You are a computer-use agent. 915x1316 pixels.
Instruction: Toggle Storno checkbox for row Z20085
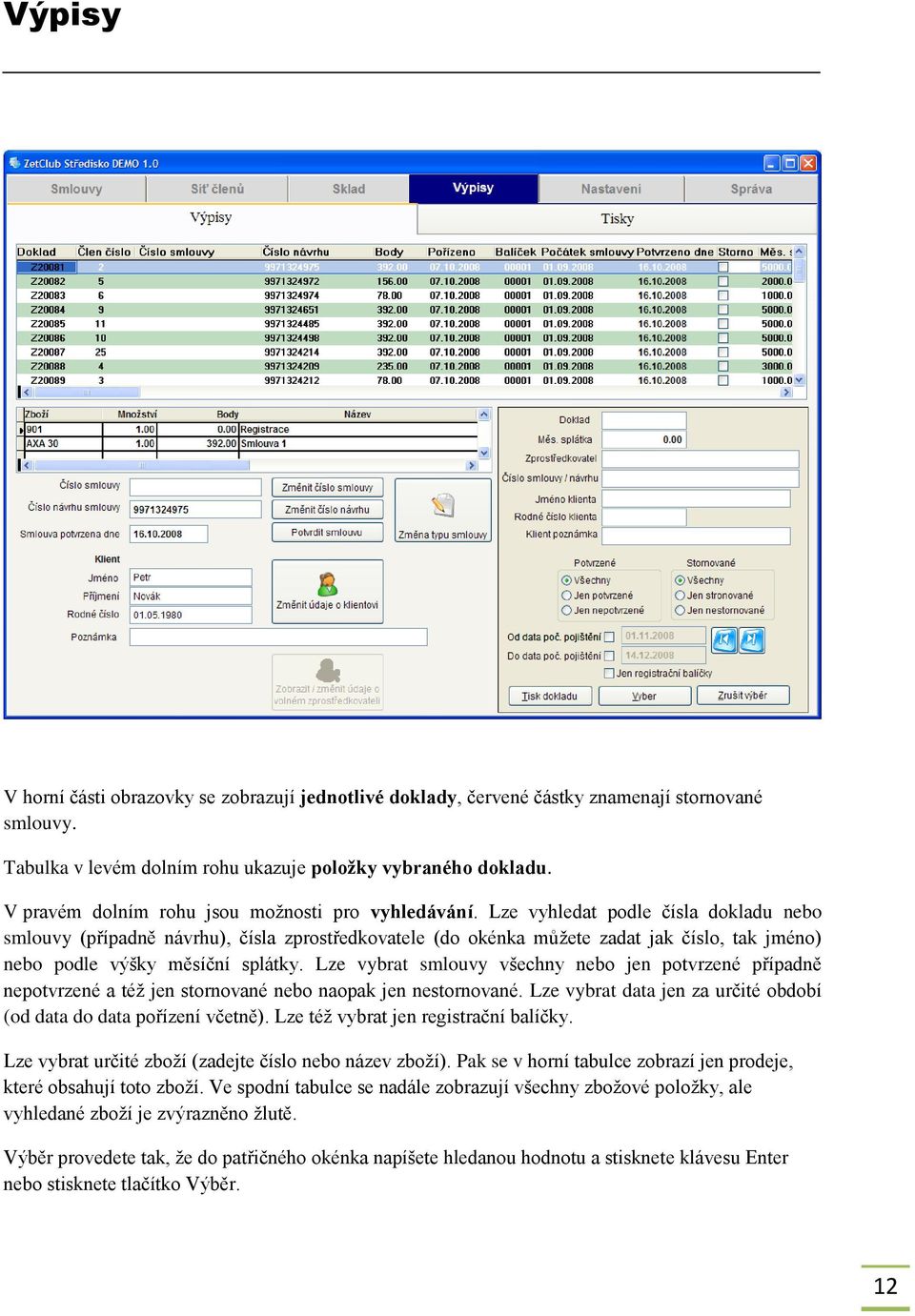coord(722,324)
